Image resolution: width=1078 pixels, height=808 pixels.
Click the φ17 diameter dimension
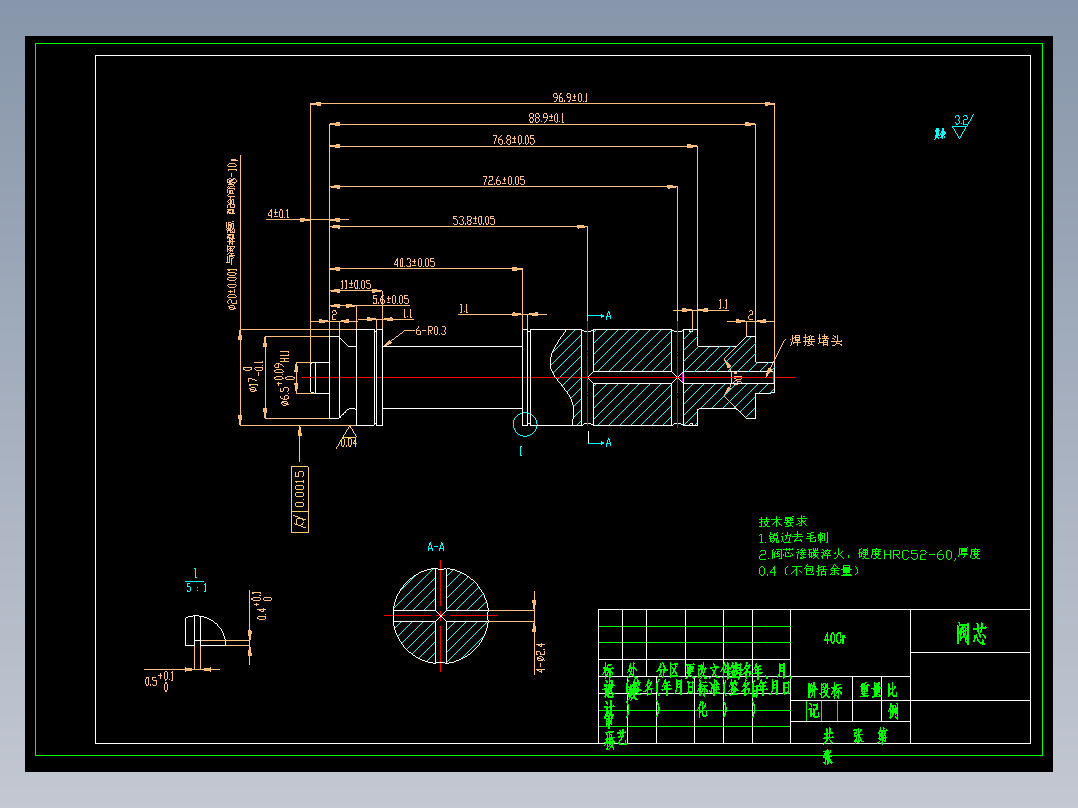click(x=252, y=377)
